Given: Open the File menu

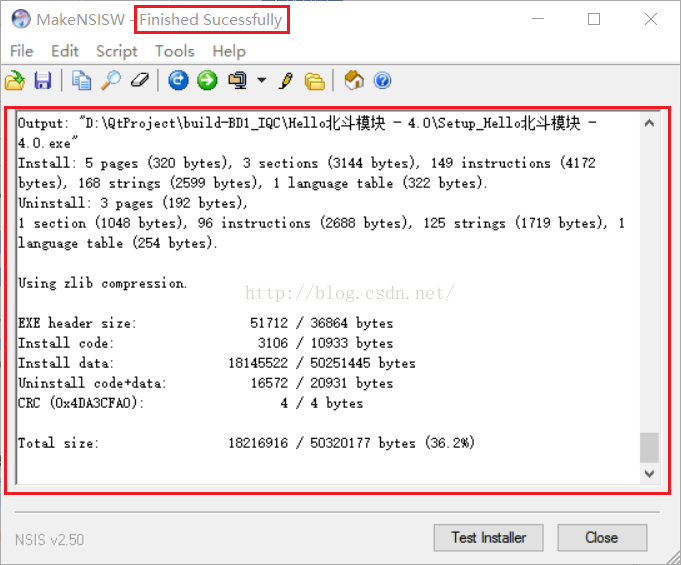Looking at the screenshot, I should tap(21, 51).
